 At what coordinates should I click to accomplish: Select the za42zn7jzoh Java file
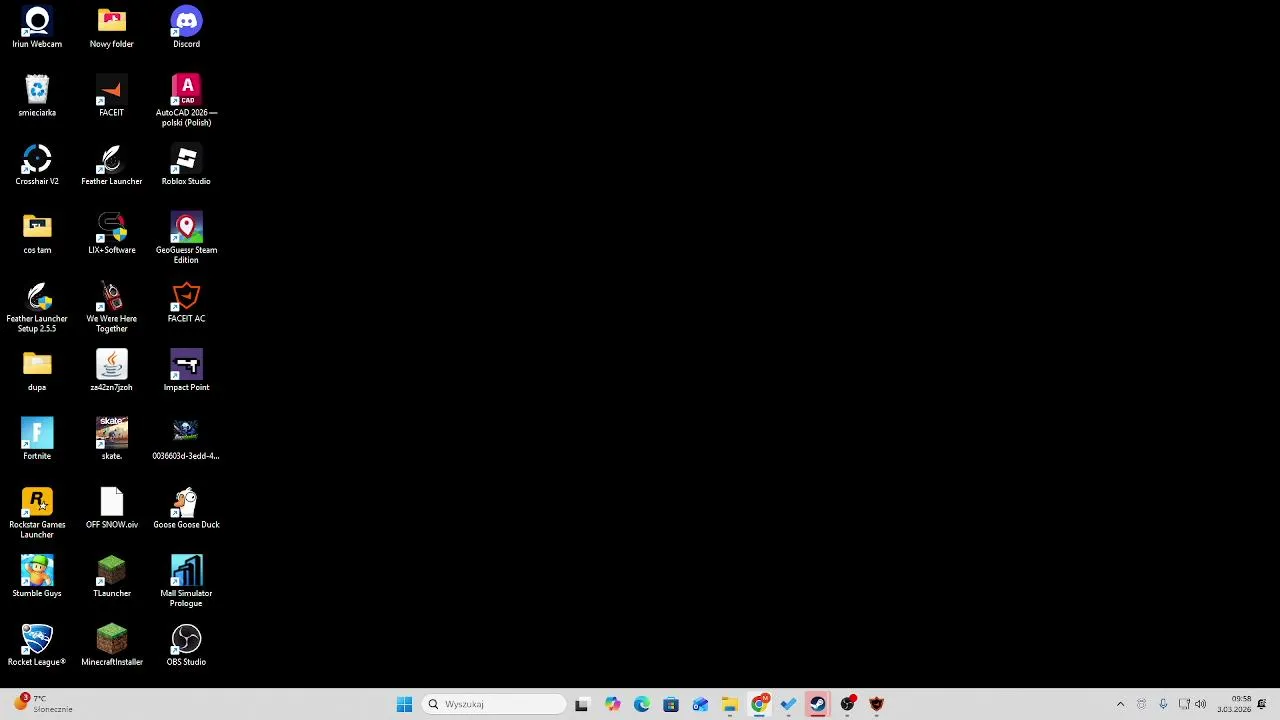pyautogui.click(x=111, y=371)
